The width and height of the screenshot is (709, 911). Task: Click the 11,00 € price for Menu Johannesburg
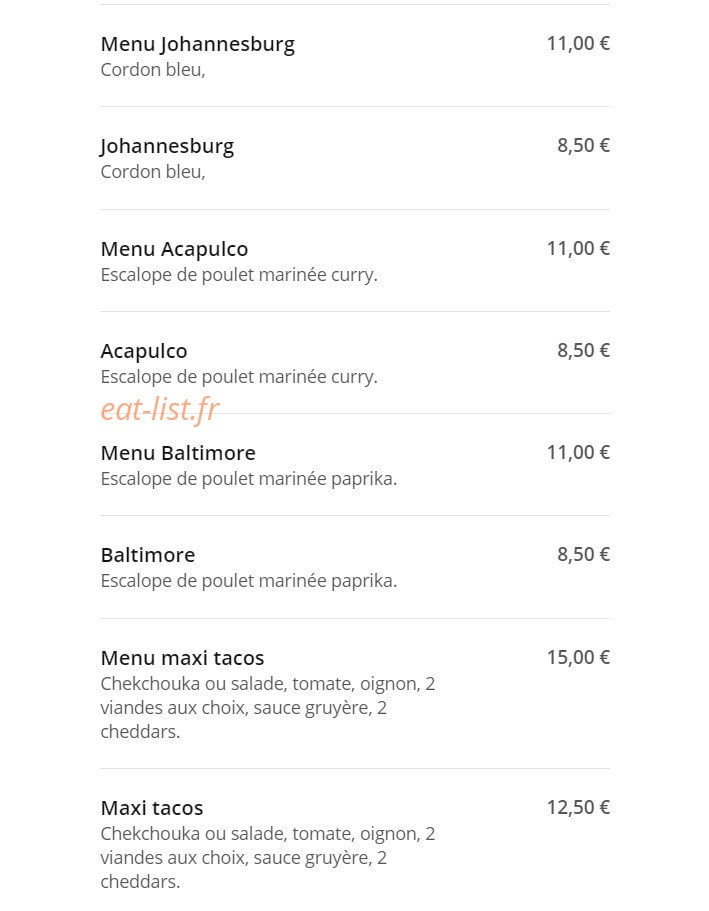(578, 44)
